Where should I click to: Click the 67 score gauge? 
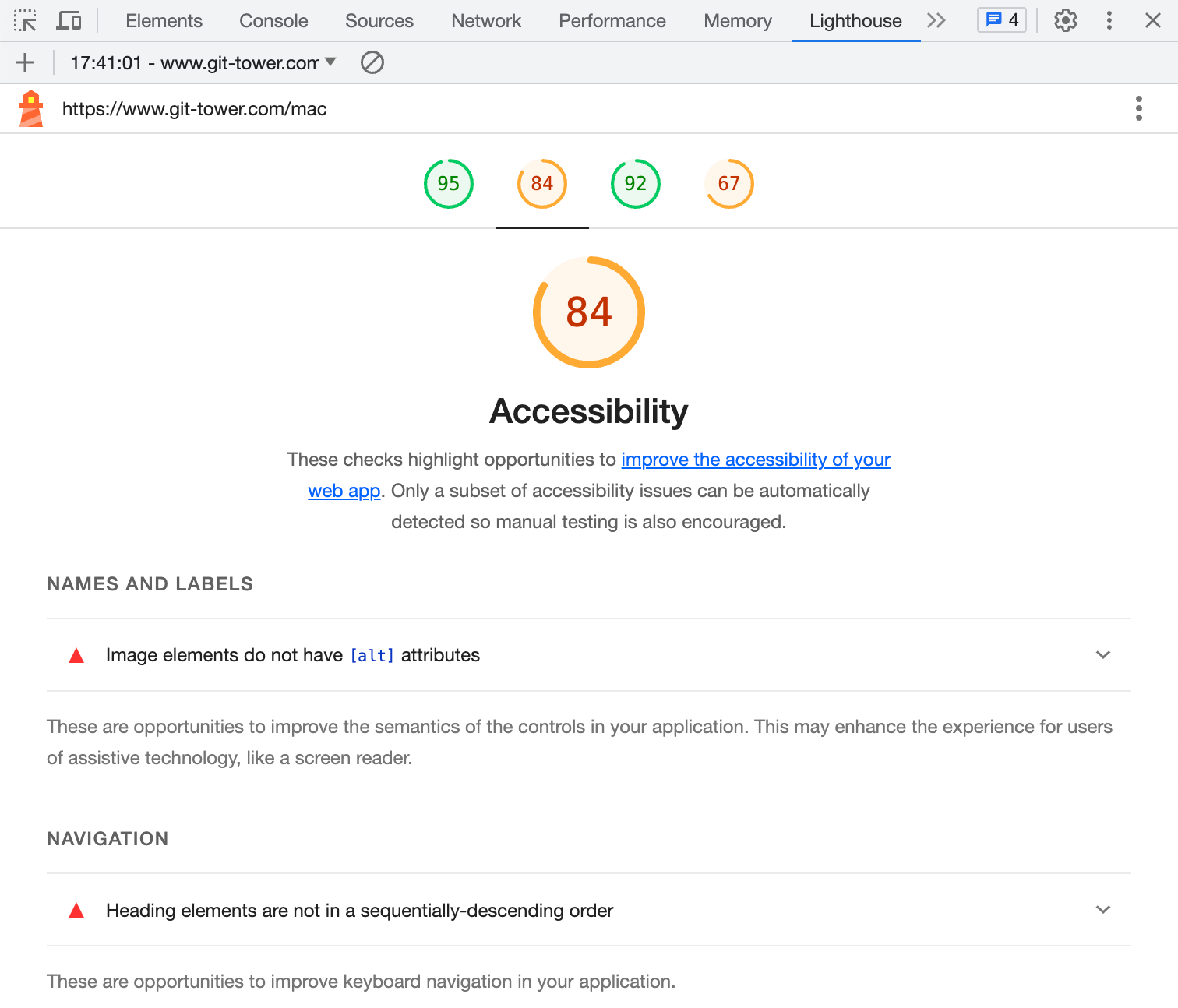tap(728, 183)
